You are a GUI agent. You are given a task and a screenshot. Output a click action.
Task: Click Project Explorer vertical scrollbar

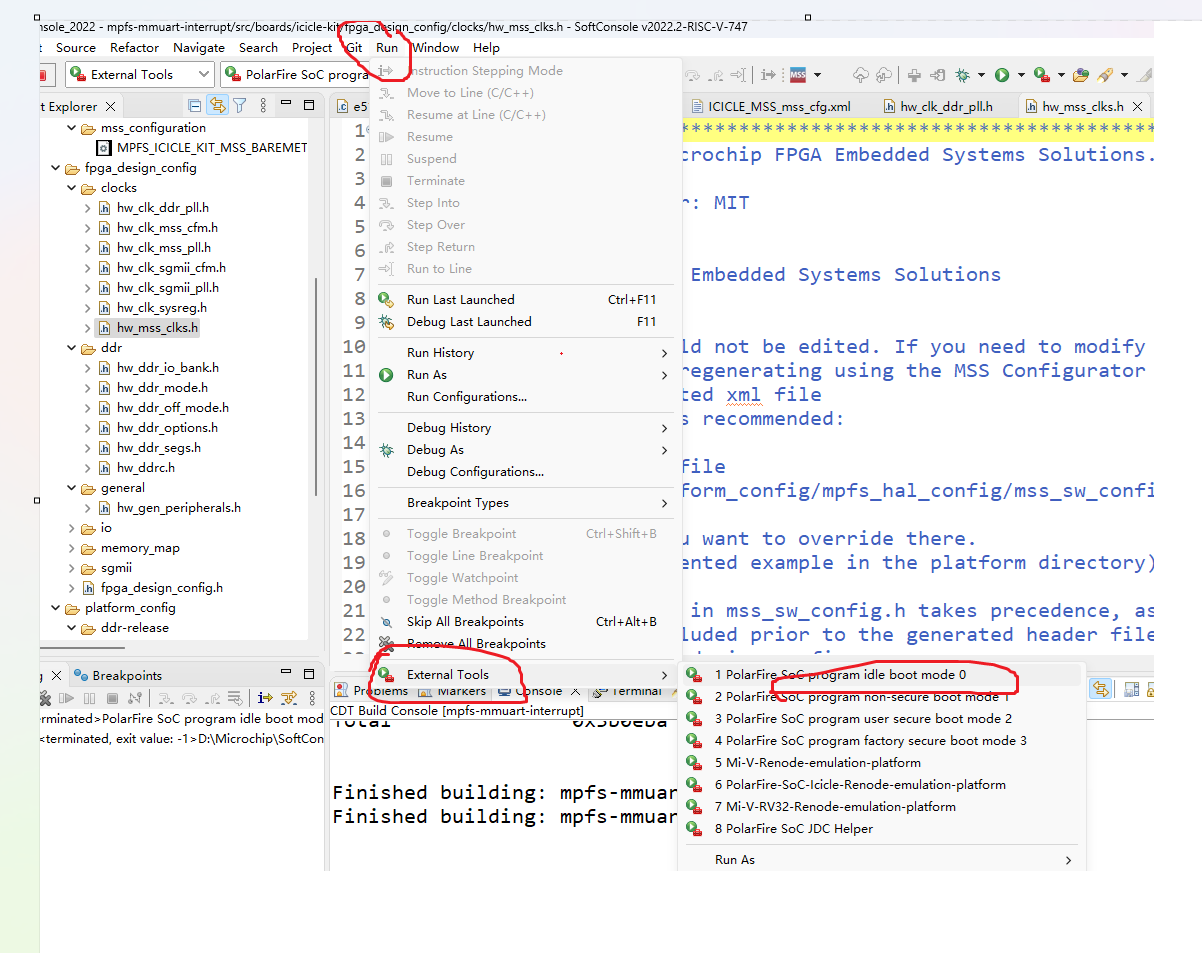click(318, 385)
